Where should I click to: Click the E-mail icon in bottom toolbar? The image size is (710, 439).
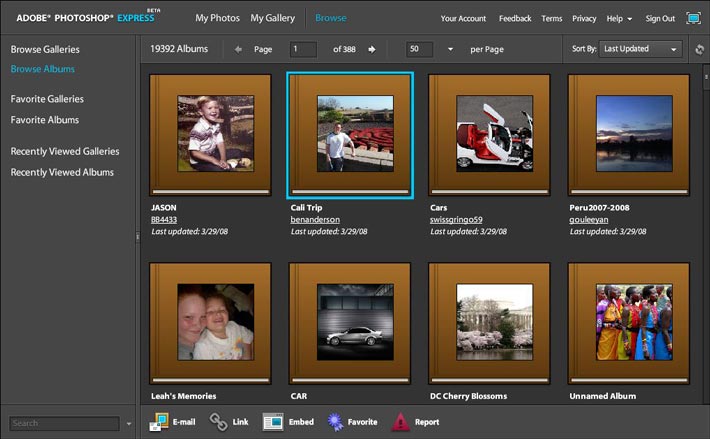159,422
